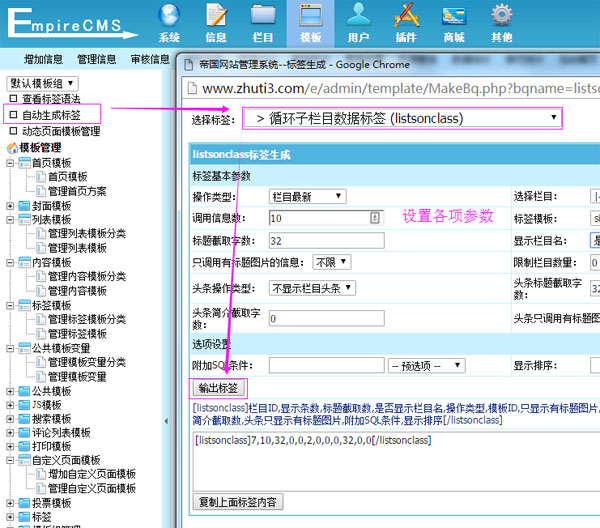Click the address bar page icon
The image size is (600, 528).
point(192,88)
